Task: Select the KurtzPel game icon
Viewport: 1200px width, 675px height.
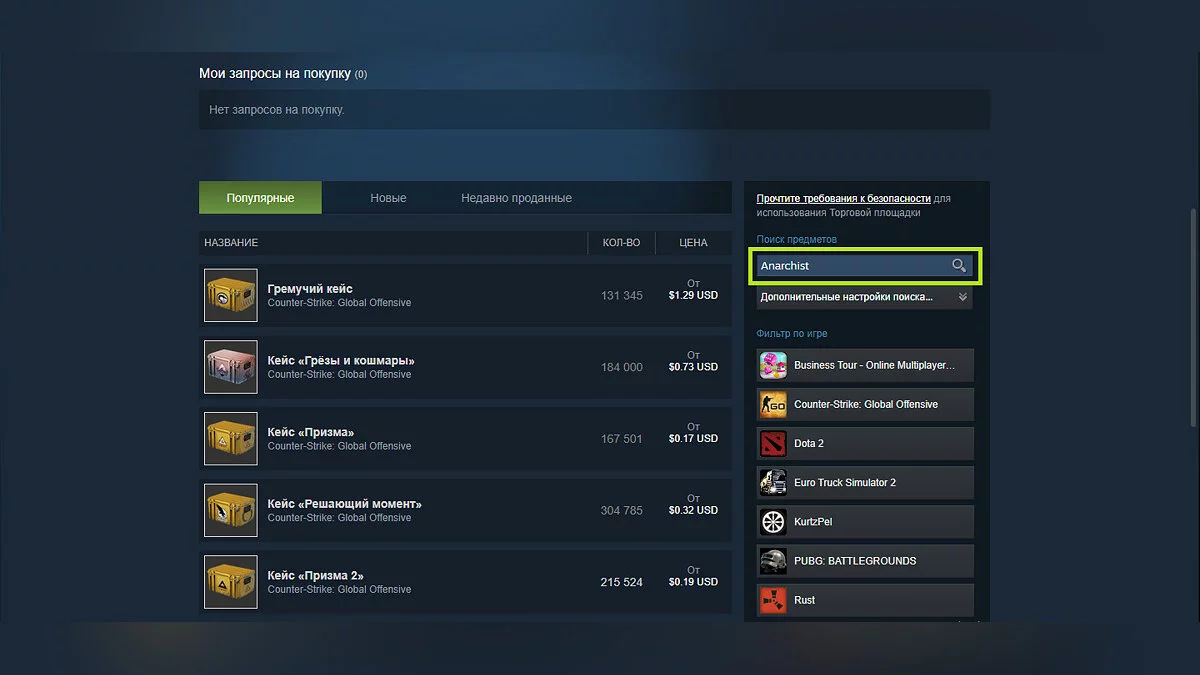Action: (773, 521)
